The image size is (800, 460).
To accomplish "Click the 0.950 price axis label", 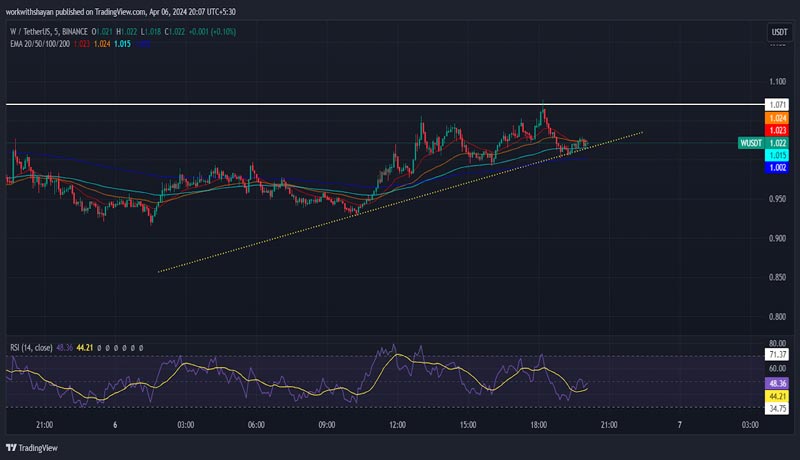I will (778, 199).
